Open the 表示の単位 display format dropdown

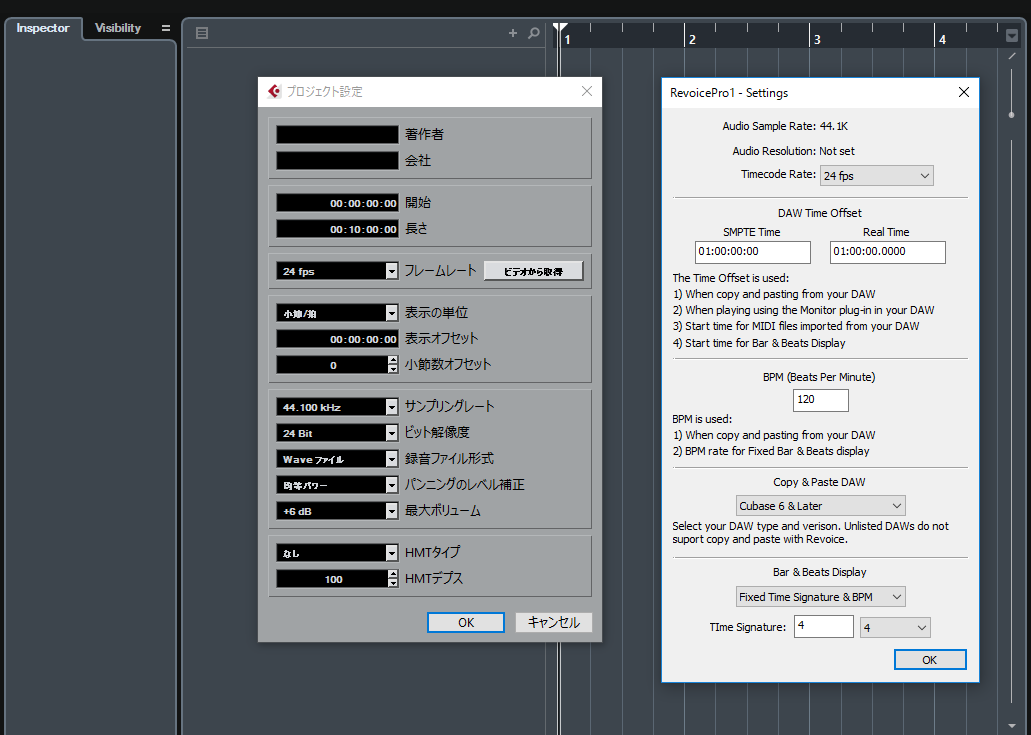337,313
